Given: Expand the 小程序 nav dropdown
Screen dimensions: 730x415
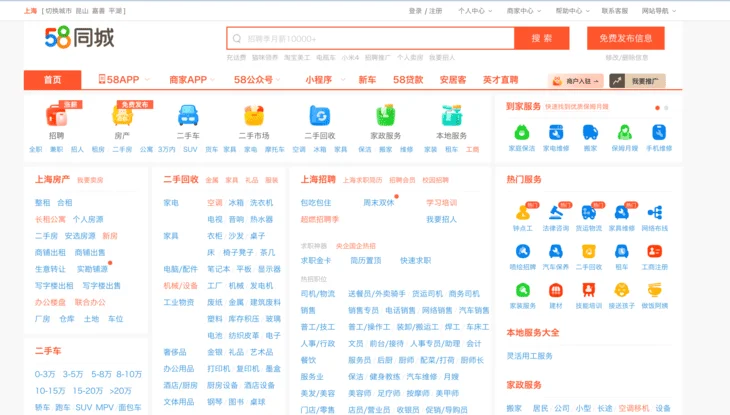Looking at the screenshot, I should point(325,80).
